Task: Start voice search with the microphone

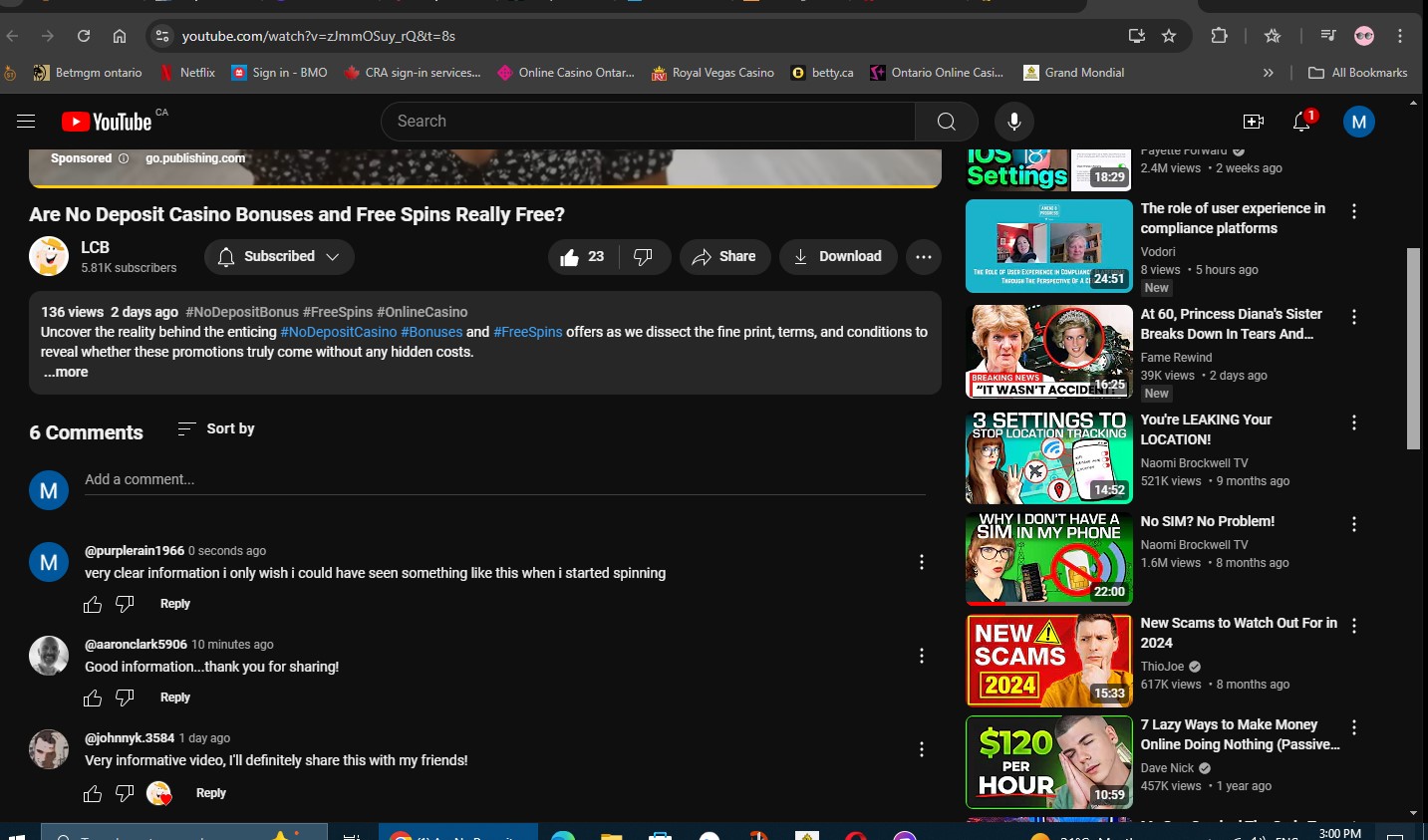Action: click(1013, 122)
